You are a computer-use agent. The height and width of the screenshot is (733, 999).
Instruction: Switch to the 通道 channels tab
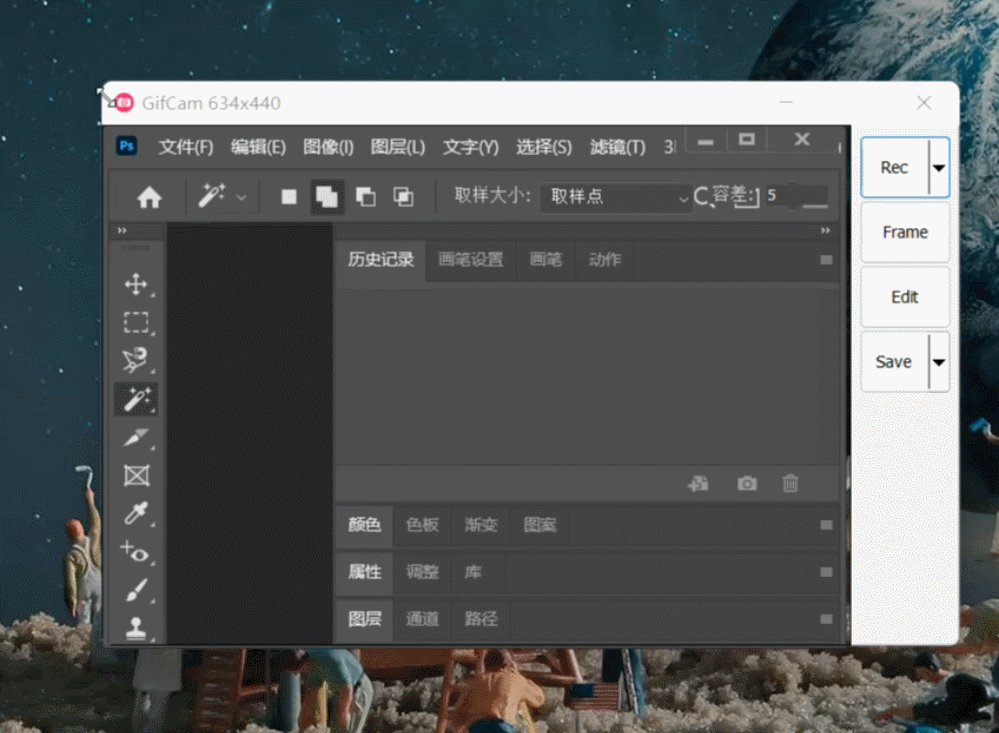point(422,620)
